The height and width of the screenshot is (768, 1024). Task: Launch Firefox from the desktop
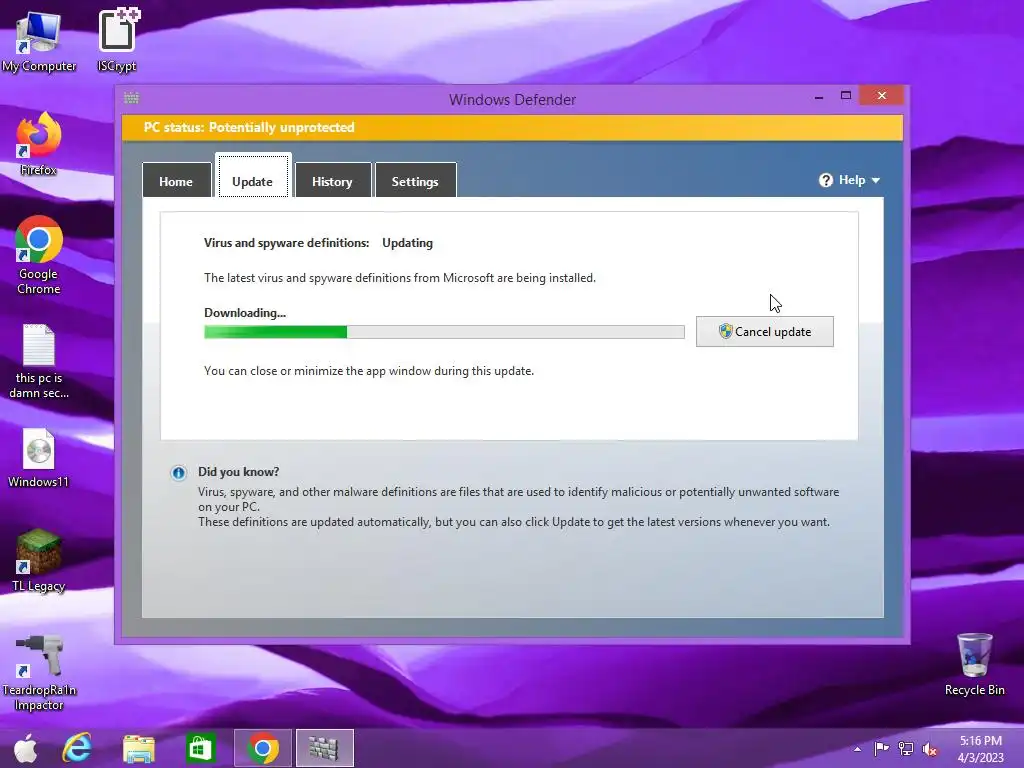tap(39, 144)
